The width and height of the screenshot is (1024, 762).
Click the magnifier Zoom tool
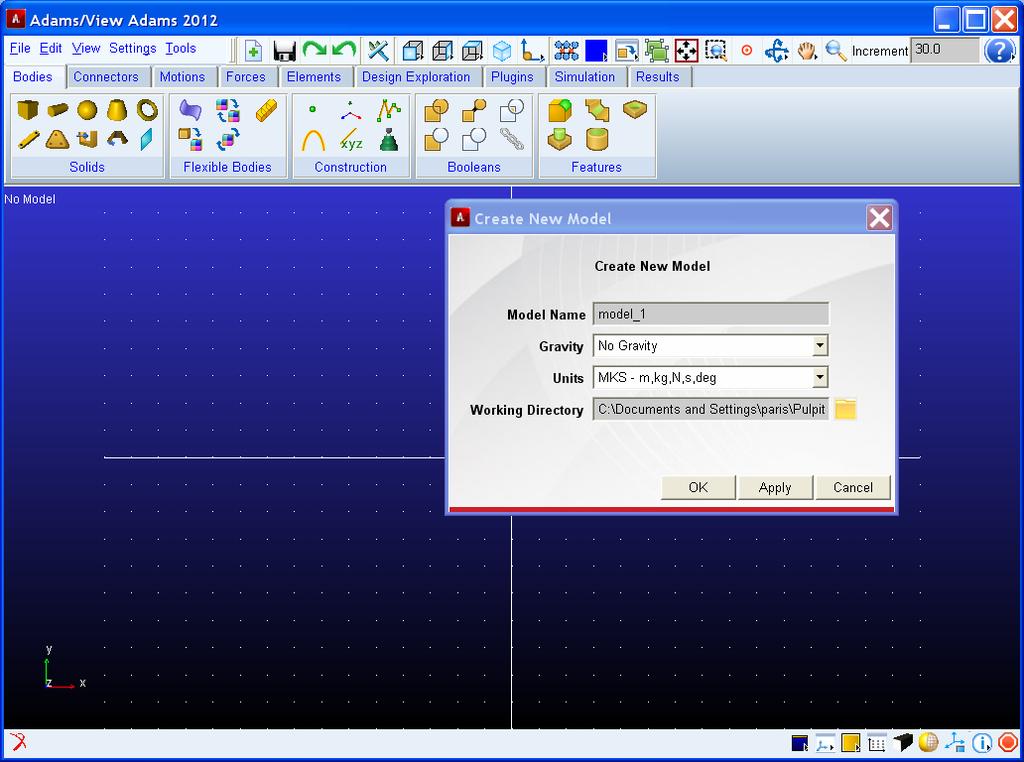835,50
